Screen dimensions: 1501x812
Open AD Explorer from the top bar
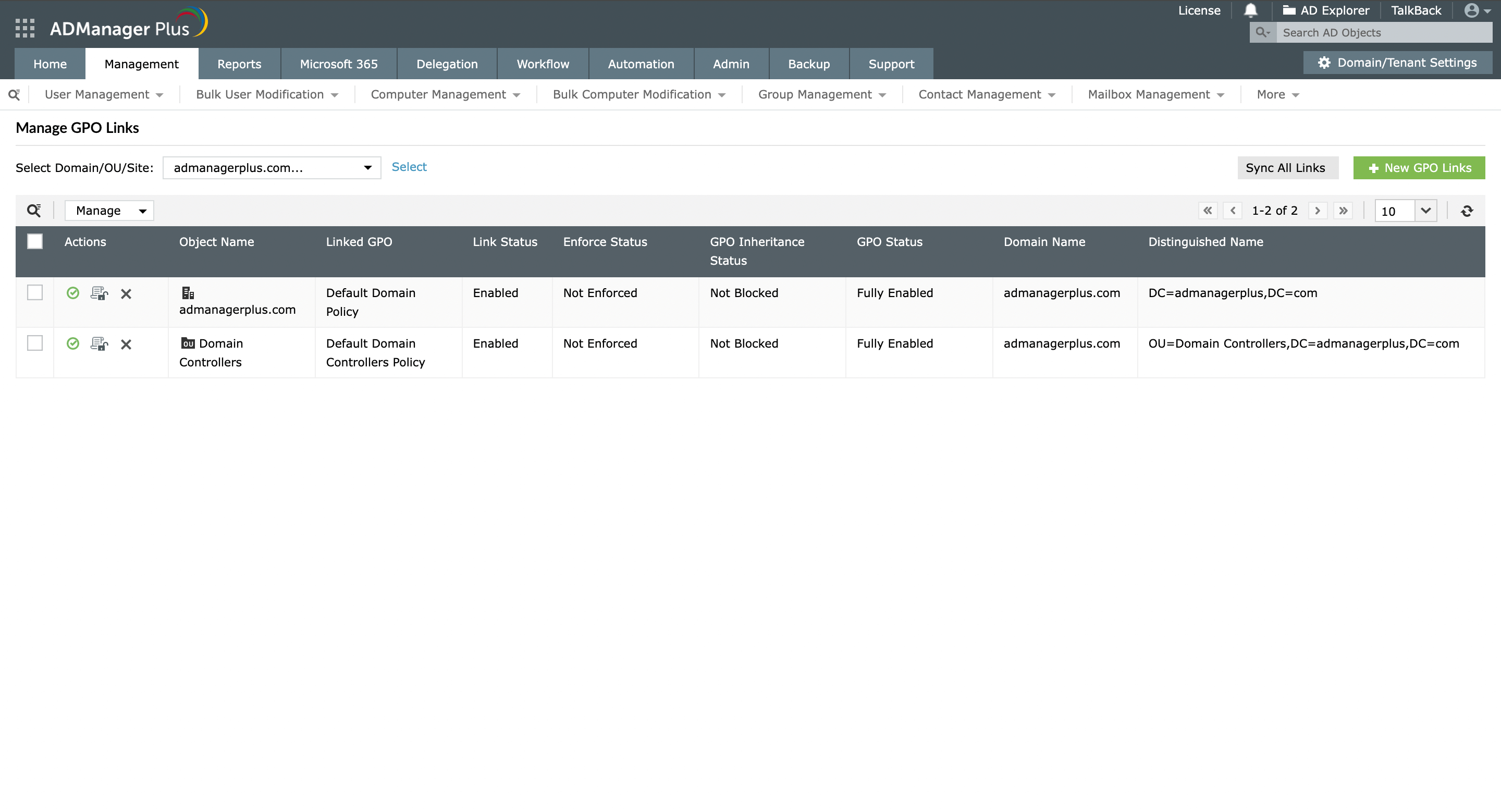point(1326,10)
